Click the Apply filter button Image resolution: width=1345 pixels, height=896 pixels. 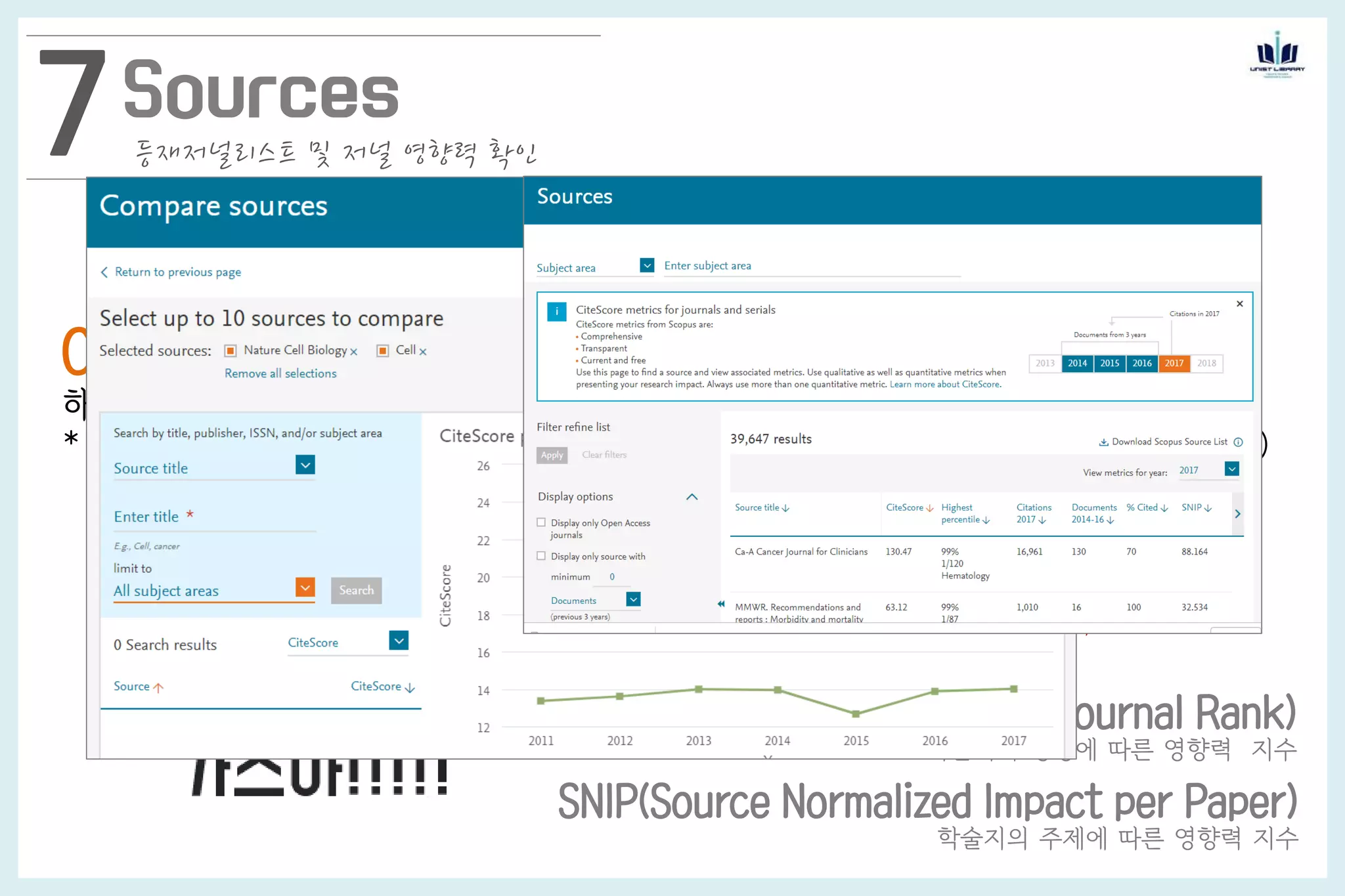point(552,455)
